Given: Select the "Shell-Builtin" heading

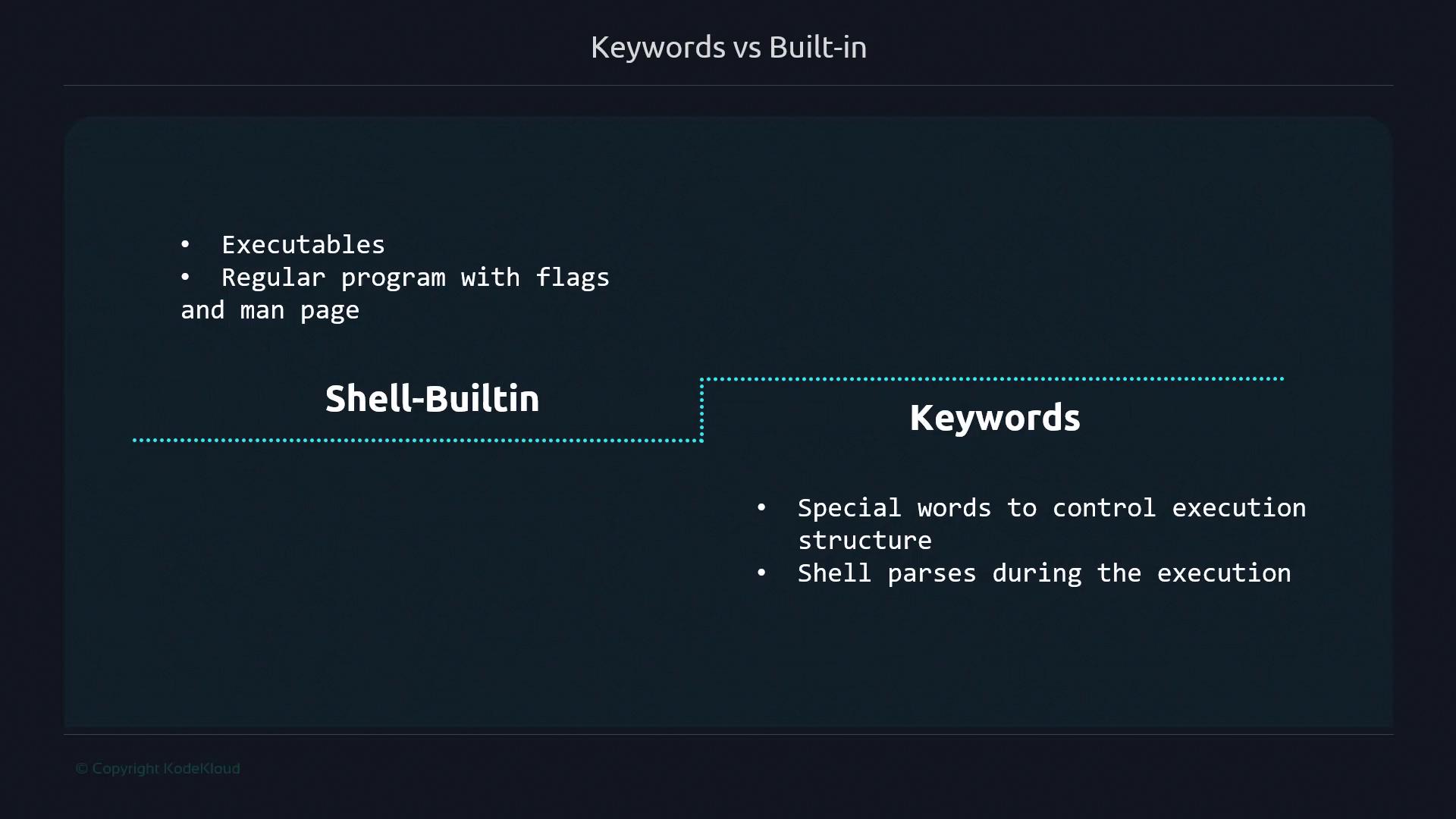Looking at the screenshot, I should 432,399.
